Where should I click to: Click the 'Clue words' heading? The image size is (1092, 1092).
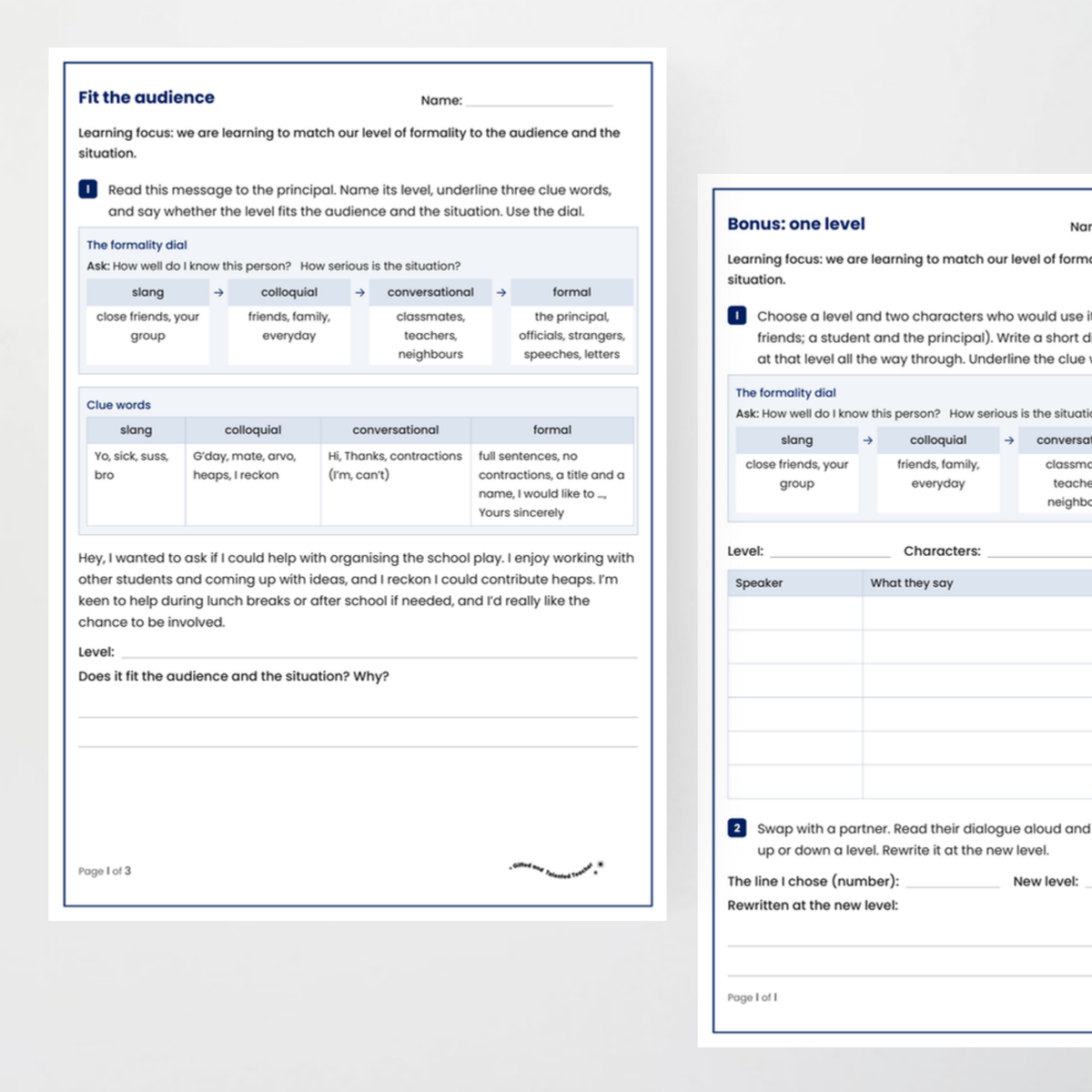click(118, 405)
